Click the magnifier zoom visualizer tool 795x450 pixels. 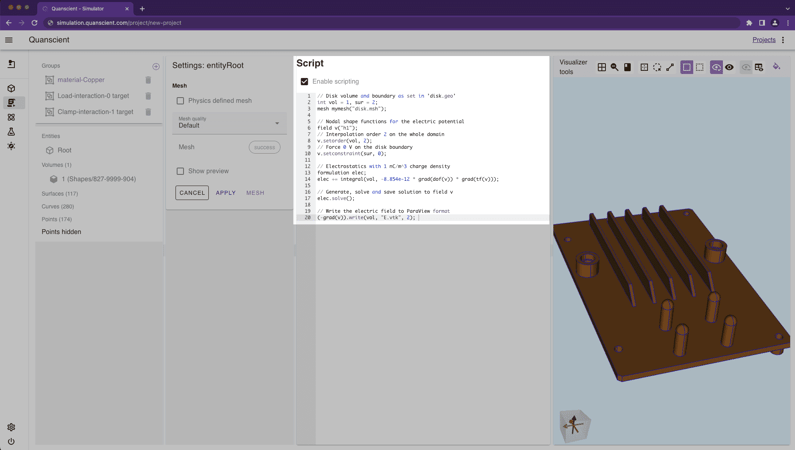pos(615,67)
